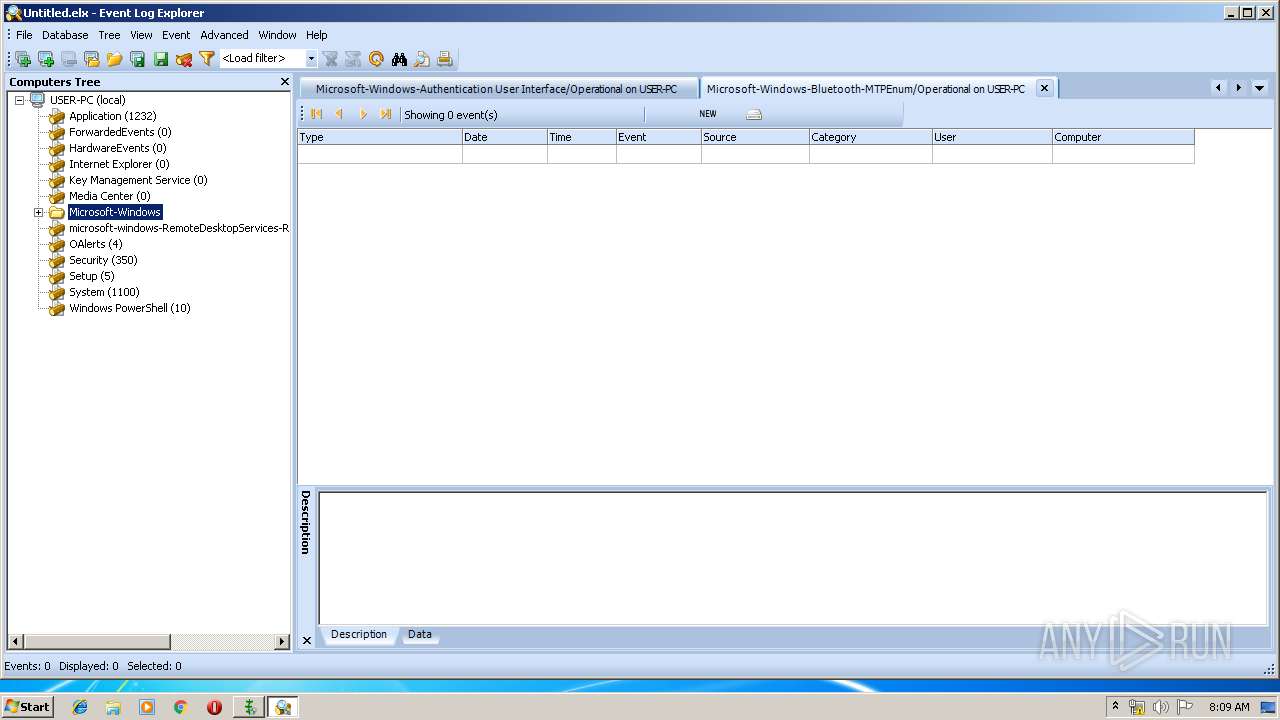The width and height of the screenshot is (1280, 720).
Task: Click the Computers Tree horizontal scrollbar thumb
Action: pos(97,642)
